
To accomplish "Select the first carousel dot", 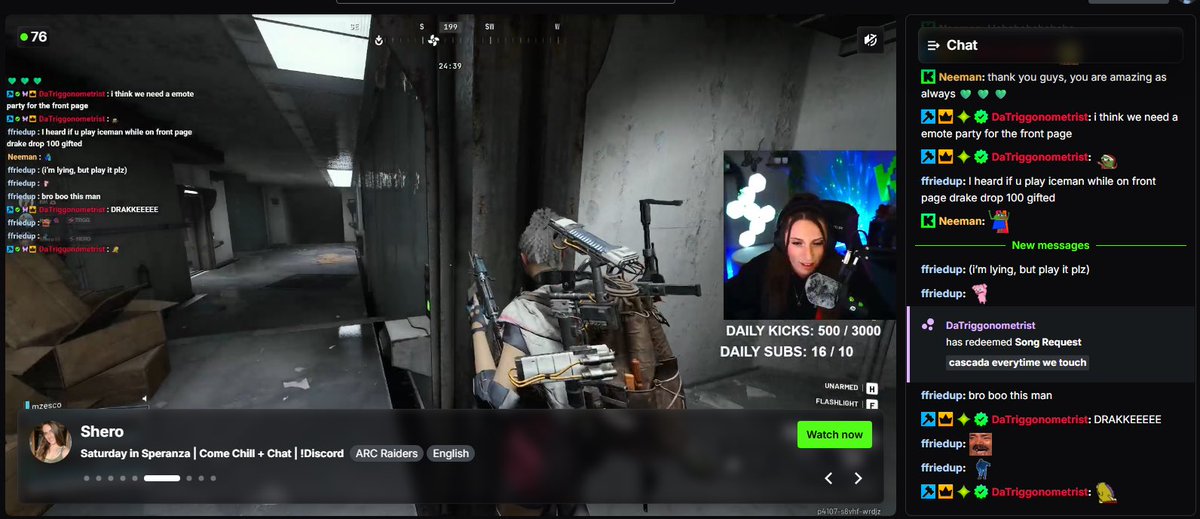I will pos(87,478).
